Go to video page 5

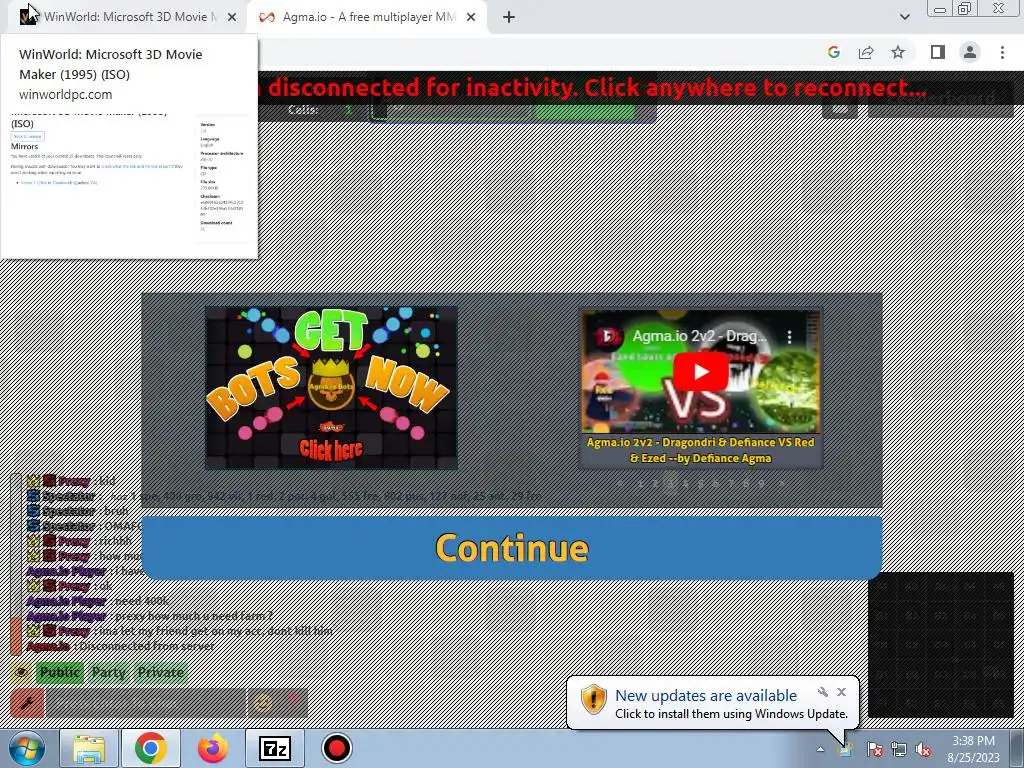701,484
